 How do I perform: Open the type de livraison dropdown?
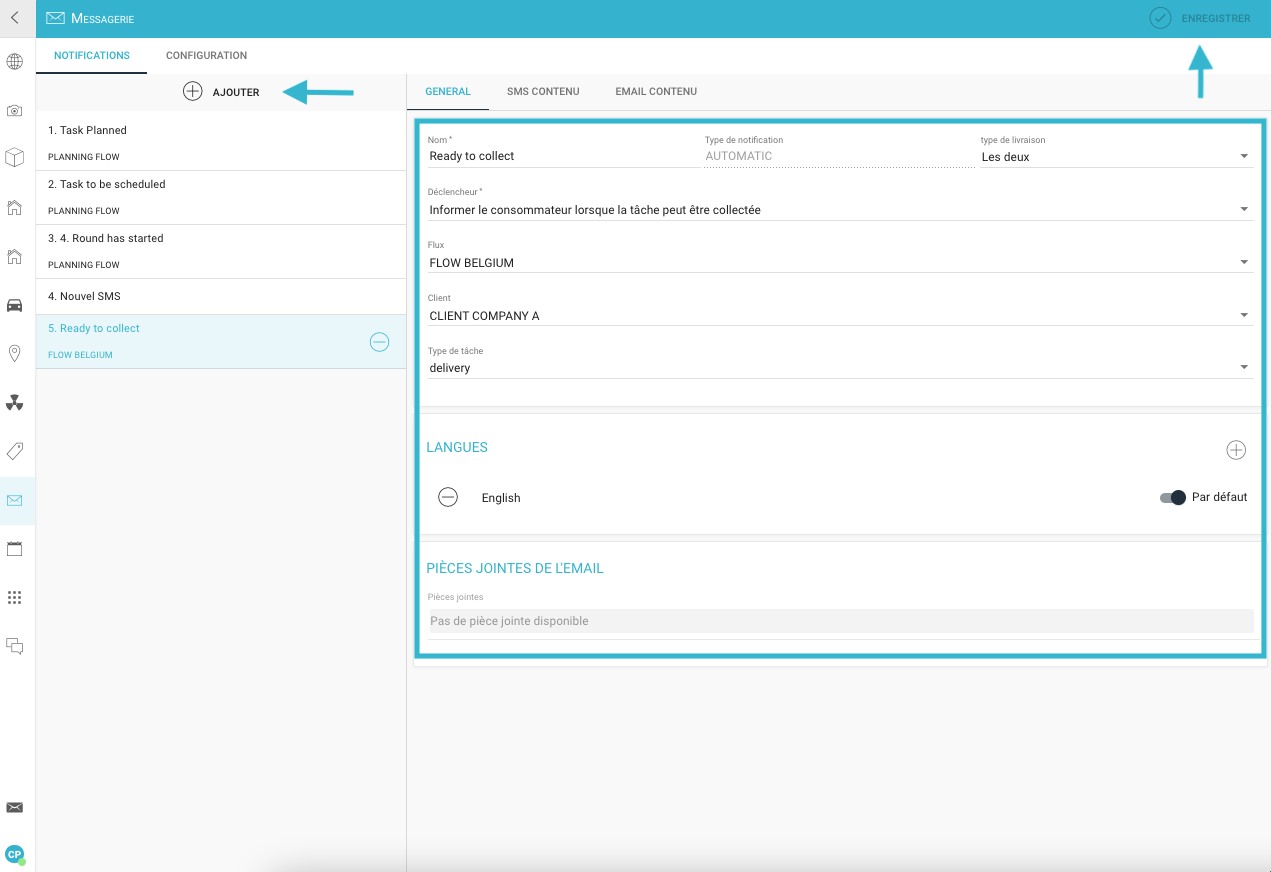coord(1116,157)
